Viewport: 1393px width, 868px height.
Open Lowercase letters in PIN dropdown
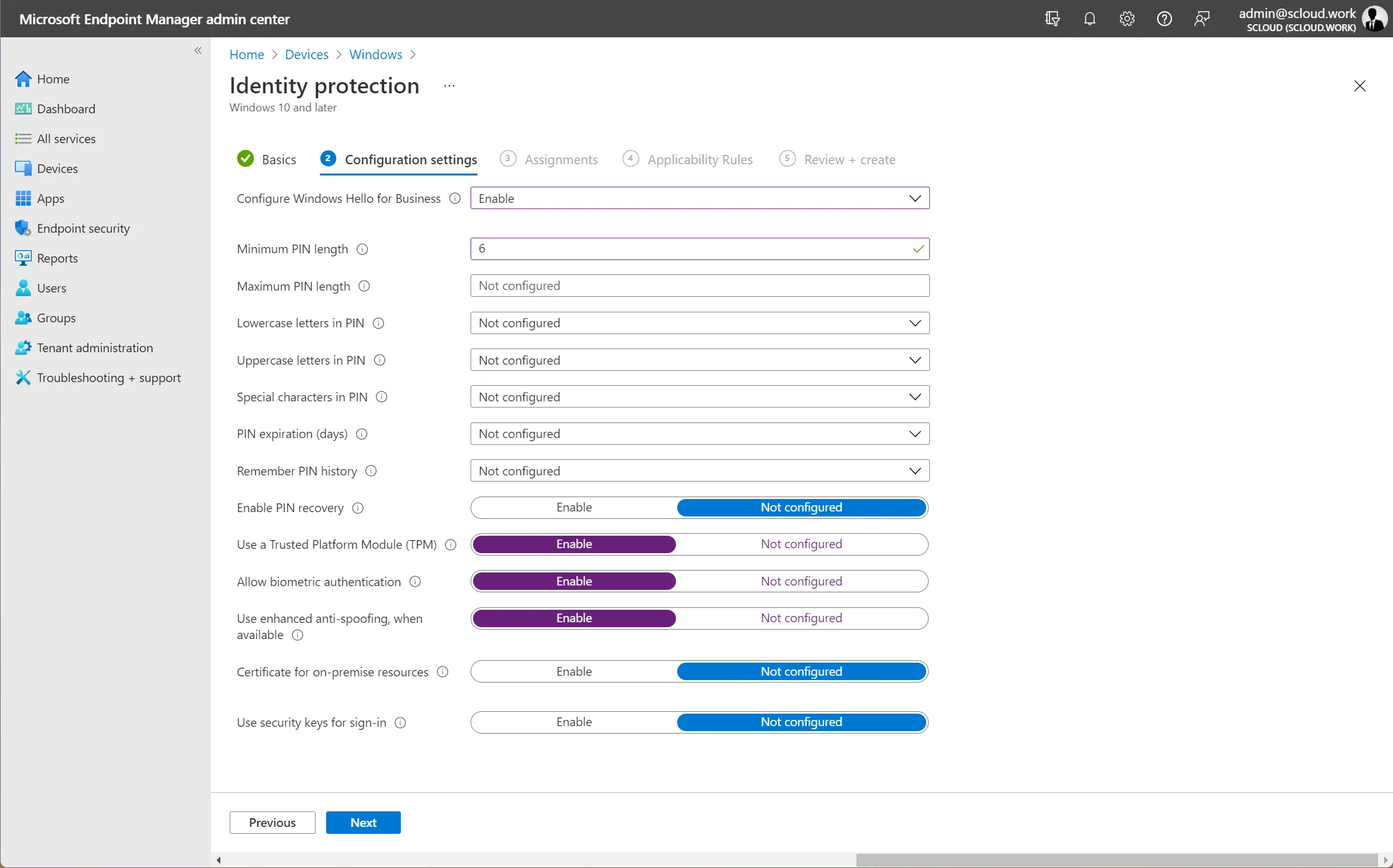pyautogui.click(x=700, y=323)
